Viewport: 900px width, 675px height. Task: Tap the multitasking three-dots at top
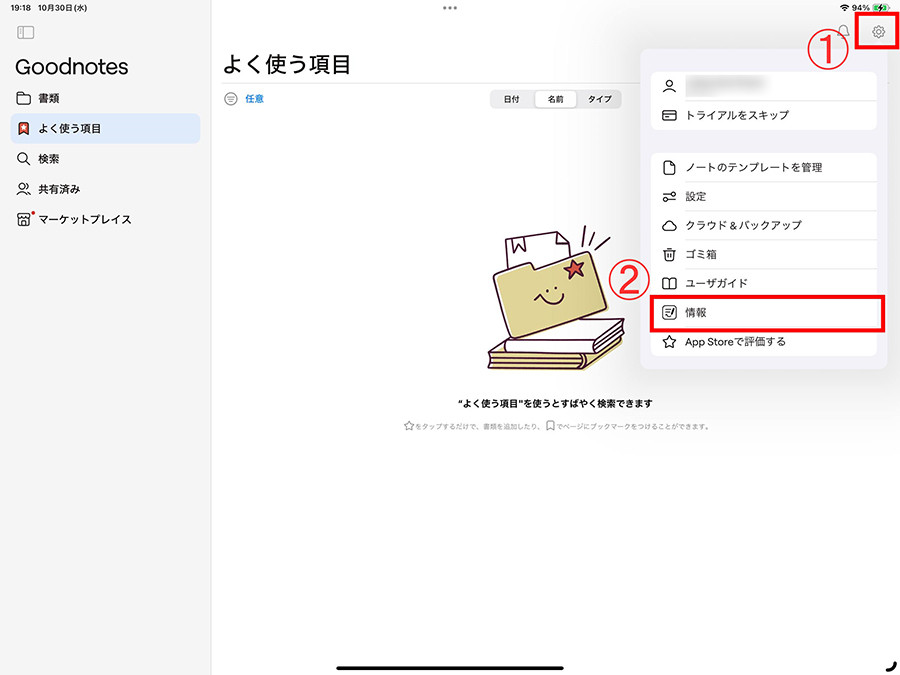(x=450, y=8)
